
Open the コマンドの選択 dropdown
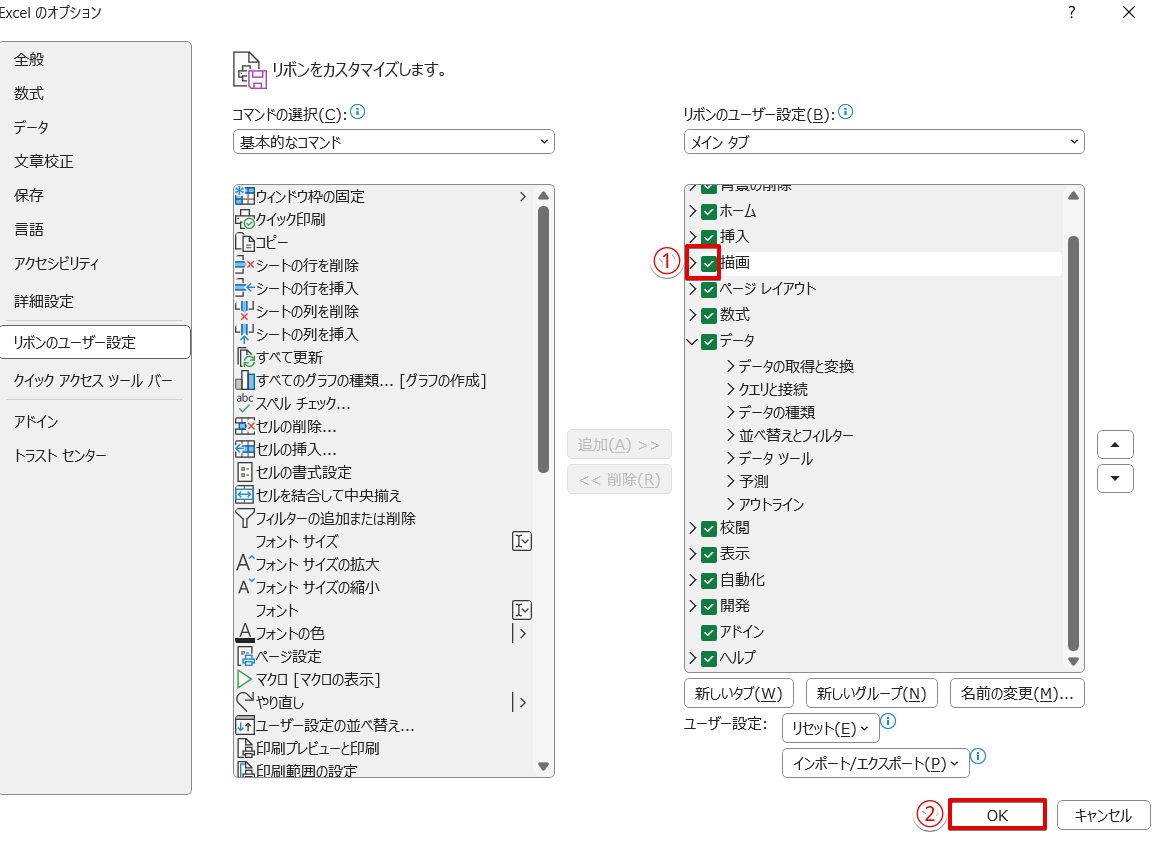(x=393, y=142)
